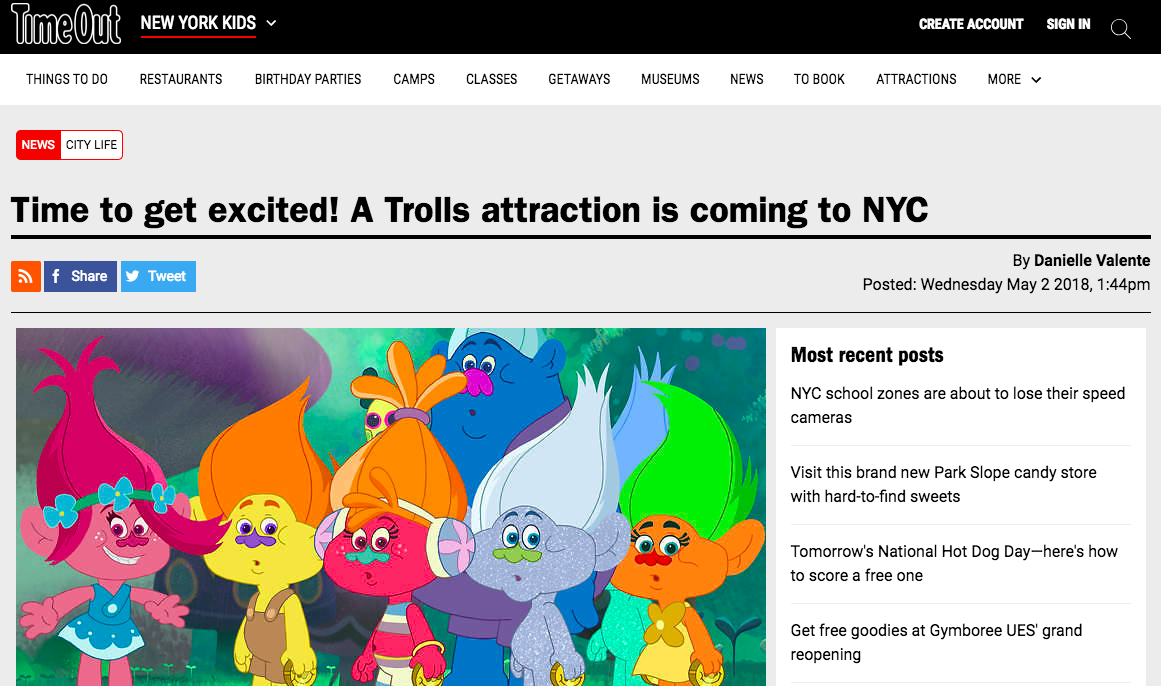
Task: Click the red News tag
Action: pos(38,145)
